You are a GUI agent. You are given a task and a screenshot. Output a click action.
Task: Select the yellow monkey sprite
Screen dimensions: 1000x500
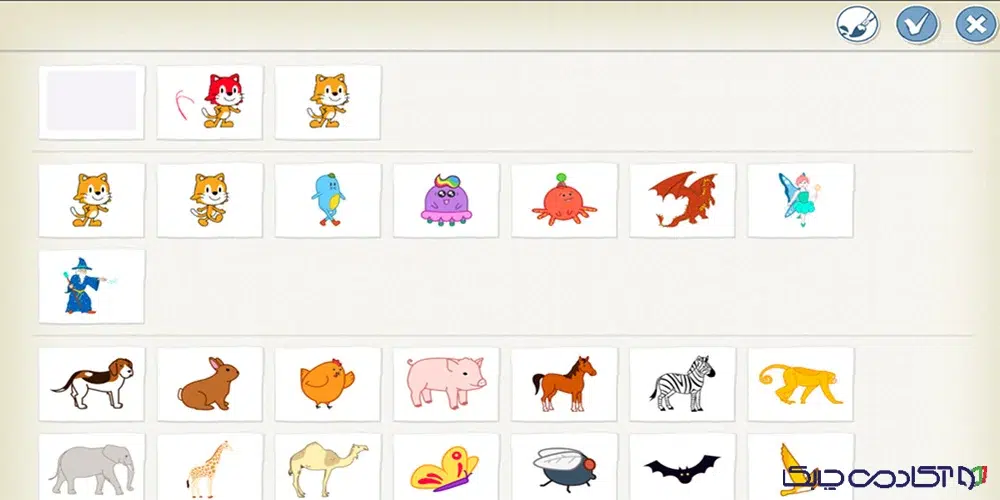pyautogui.click(x=800, y=384)
